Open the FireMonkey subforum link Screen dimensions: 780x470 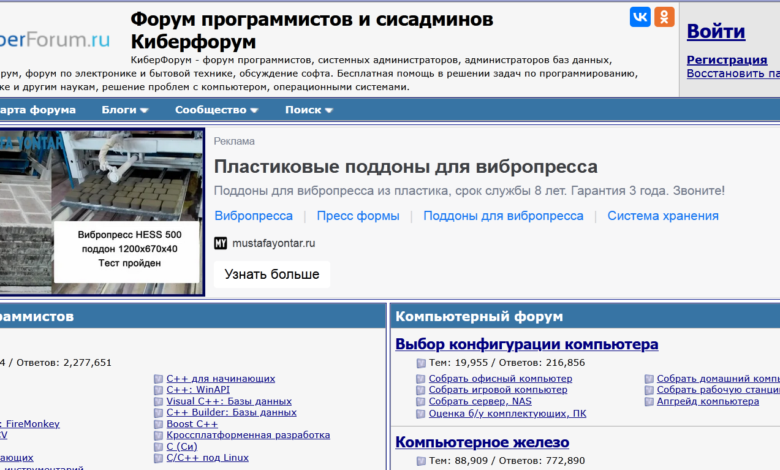click(30, 424)
